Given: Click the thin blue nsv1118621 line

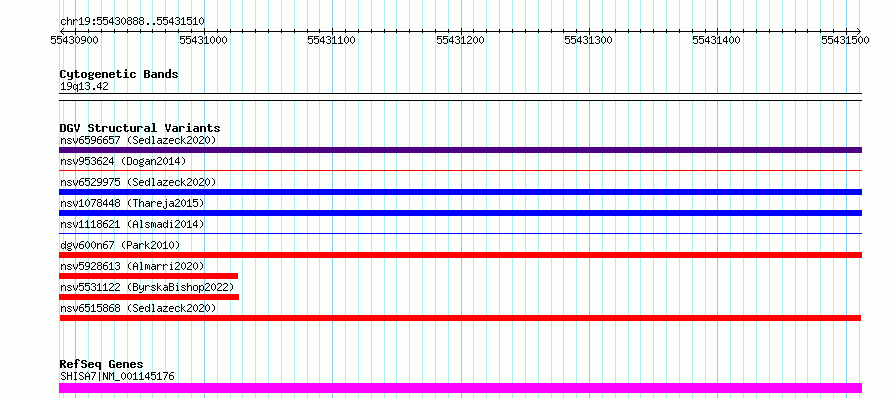Looking at the screenshot, I should coord(460,233).
